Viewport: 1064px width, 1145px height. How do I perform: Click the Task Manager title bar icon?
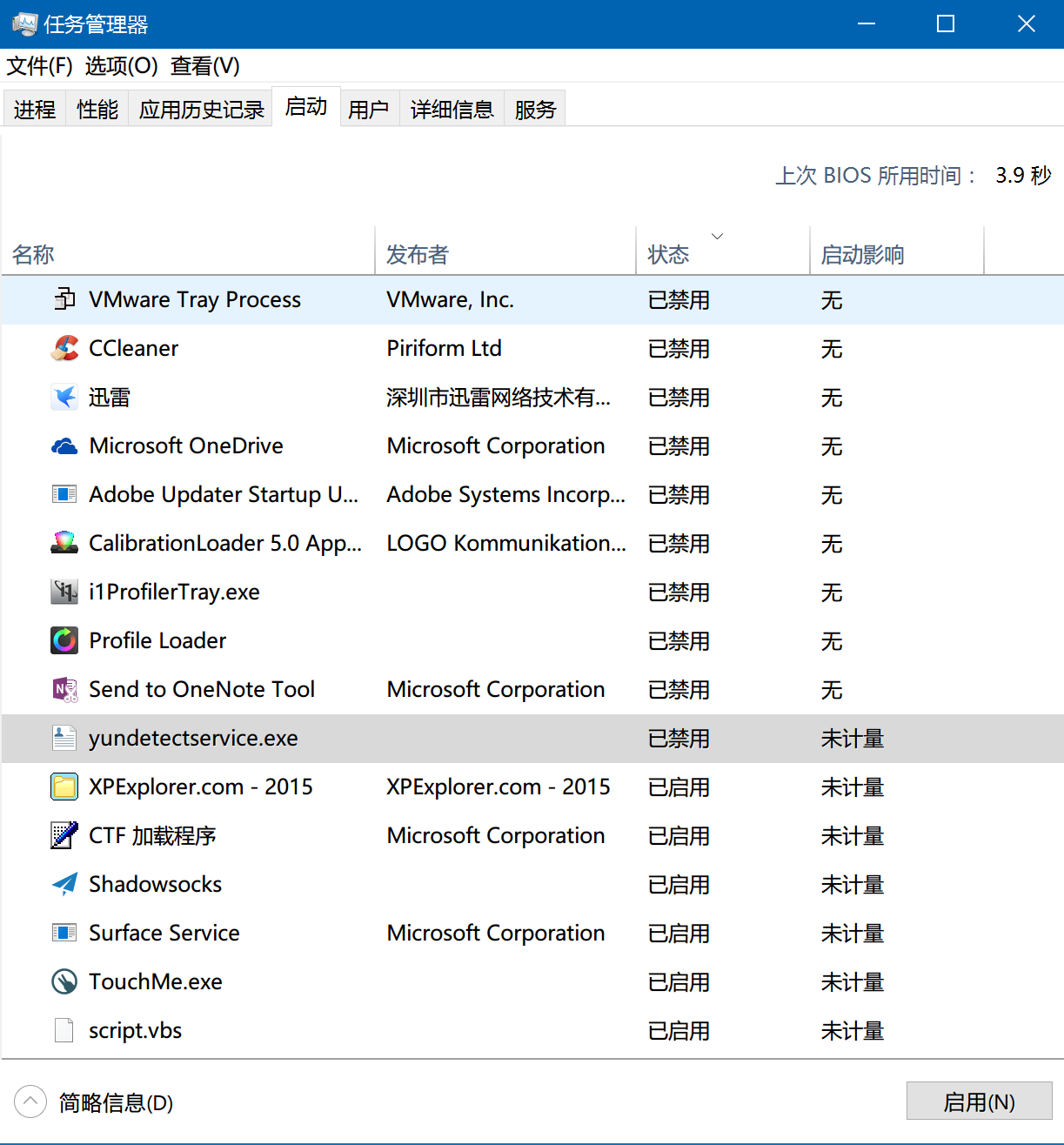click(24, 23)
